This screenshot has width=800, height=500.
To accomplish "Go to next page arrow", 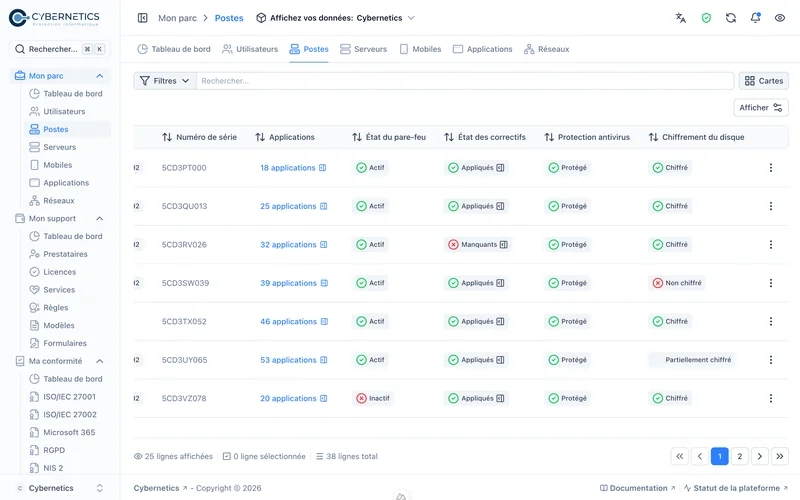I will [760, 456].
